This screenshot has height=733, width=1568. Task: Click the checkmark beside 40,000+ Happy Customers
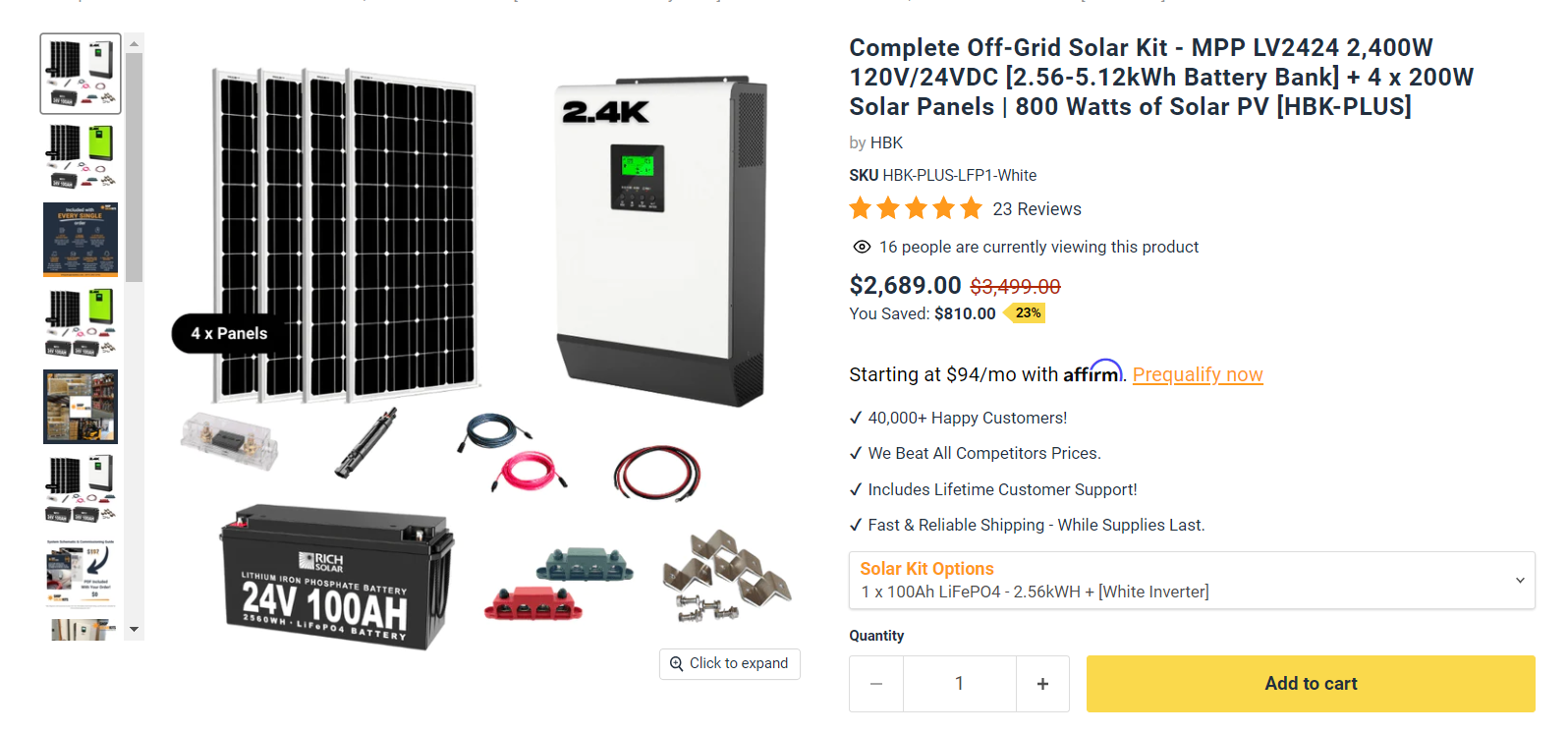click(x=856, y=418)
